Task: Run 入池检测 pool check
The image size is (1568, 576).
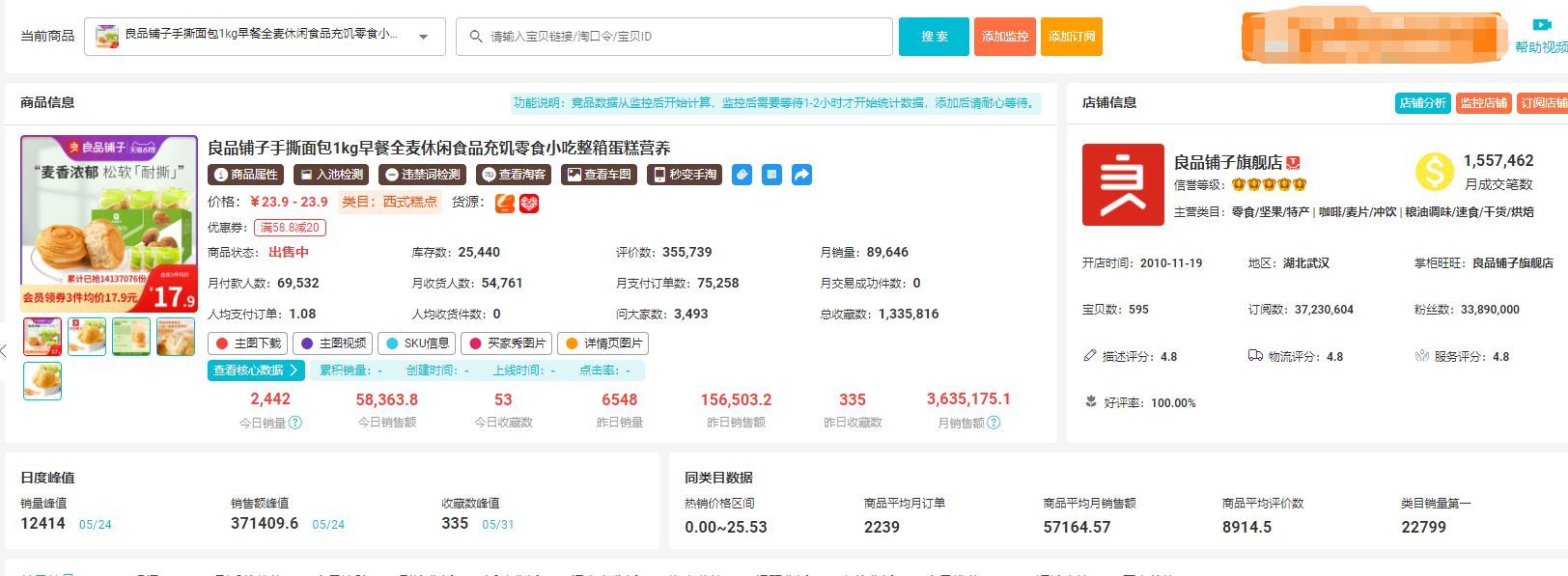Action: pyautogui.click(x=331, y=175)
